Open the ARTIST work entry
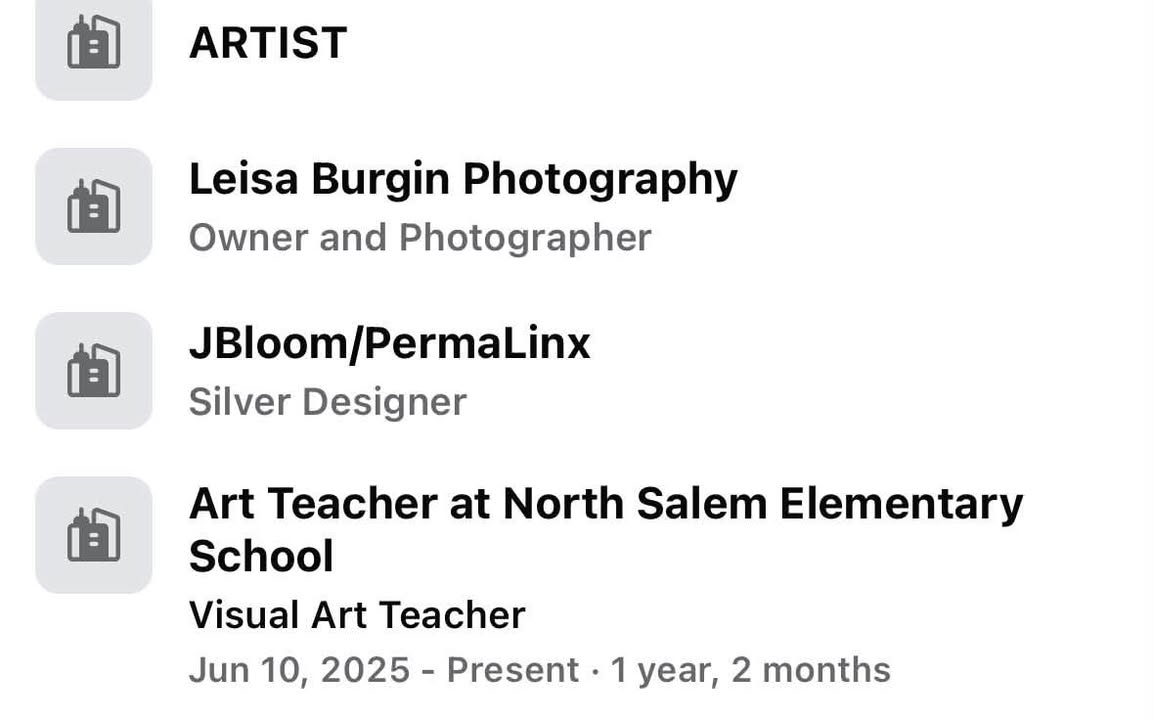Viewport: 1153px width, 720px height. [x=268, y=43]
